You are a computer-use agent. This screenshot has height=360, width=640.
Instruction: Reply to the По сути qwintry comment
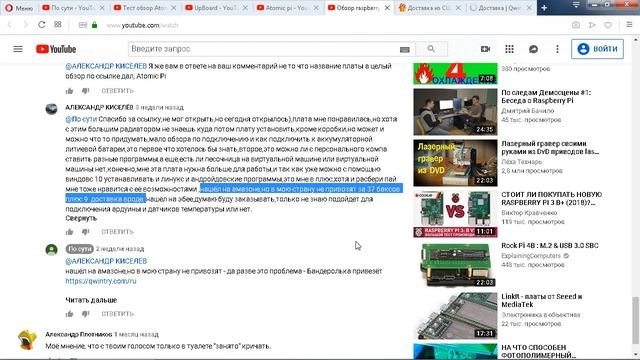pos(118,314)
